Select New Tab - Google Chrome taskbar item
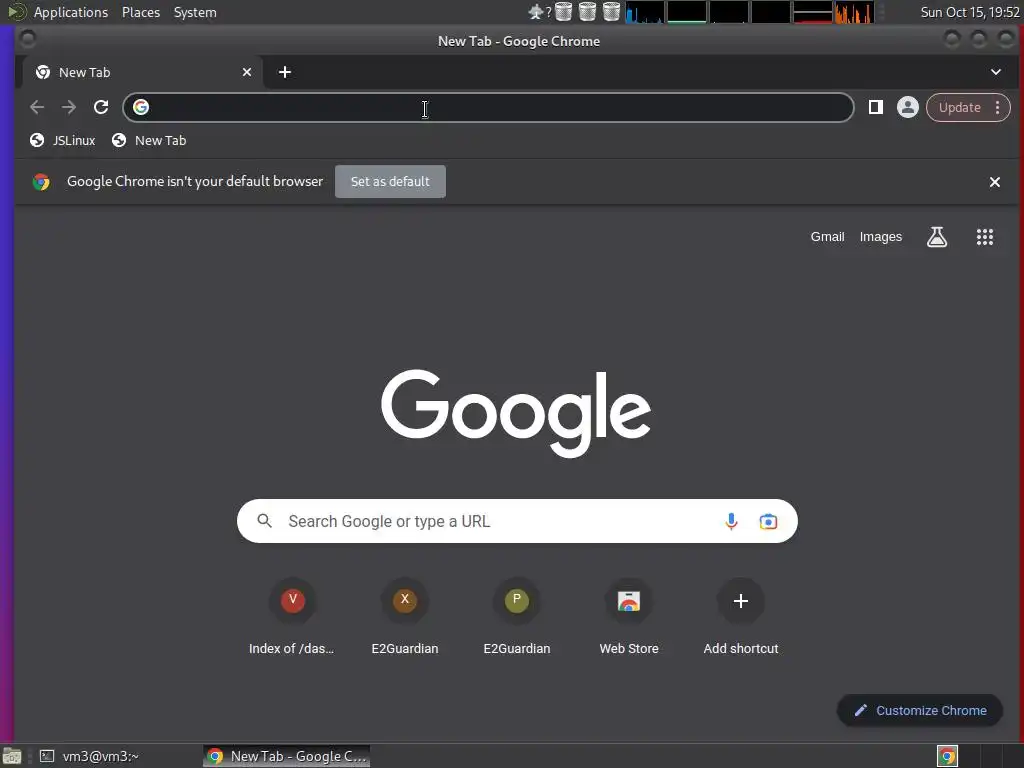Viewport: 1024px width, 768px height. [287, 756]
